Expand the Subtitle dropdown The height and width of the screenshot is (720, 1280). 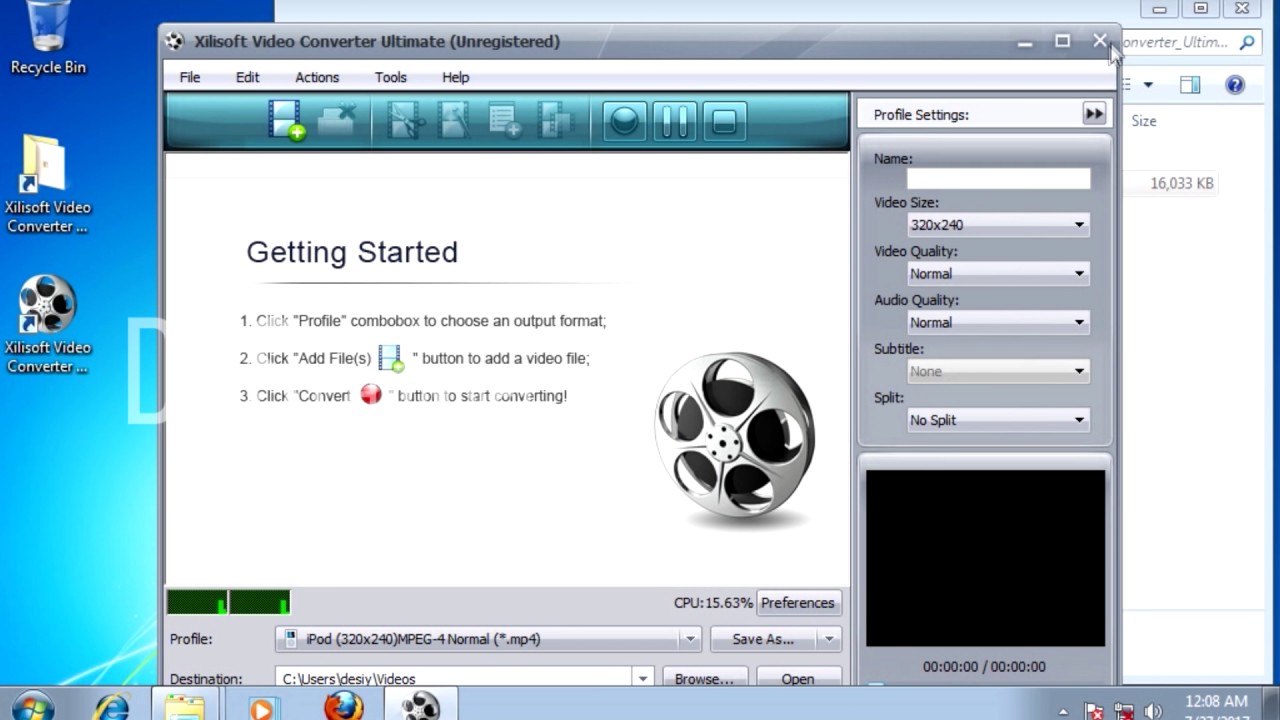(x=1079, y=371)
